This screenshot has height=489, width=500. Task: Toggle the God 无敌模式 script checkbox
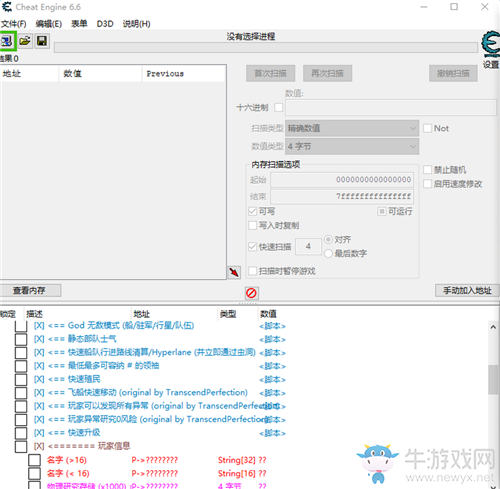click(21, 326)
